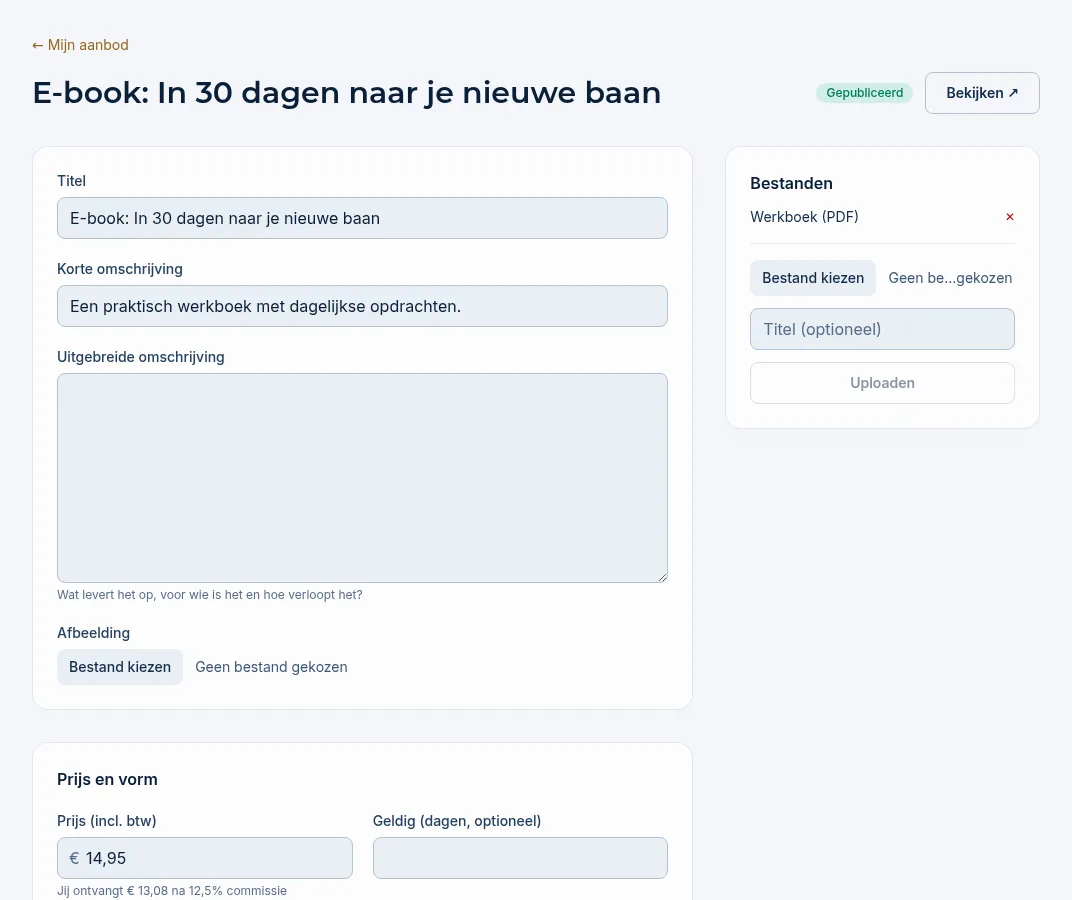Click the page heading E-book title
The height and width of the screenshot is (900, 1072).
[x=347, y=93]
